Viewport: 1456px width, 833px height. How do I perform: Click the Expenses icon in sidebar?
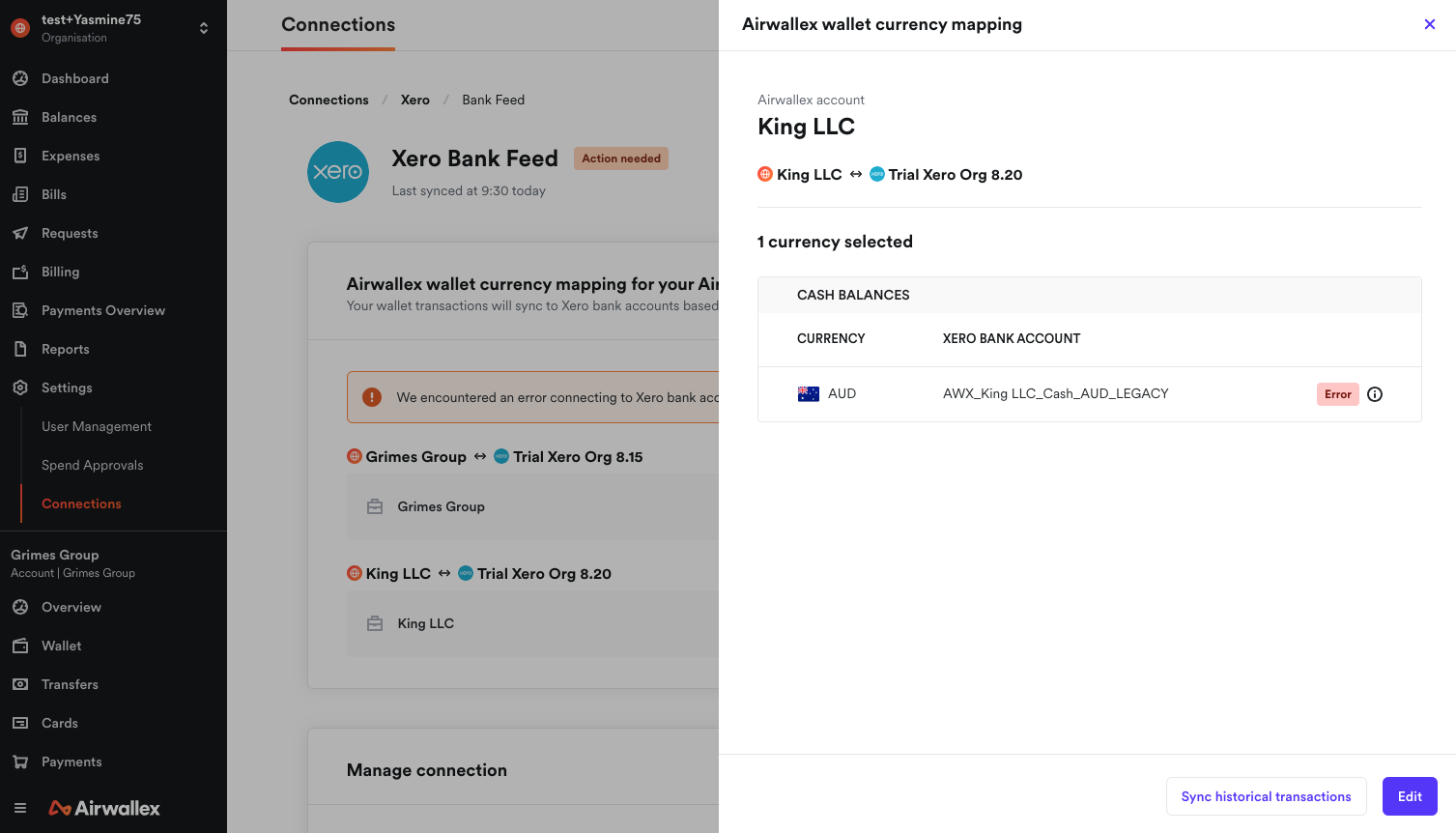point(20,156)
